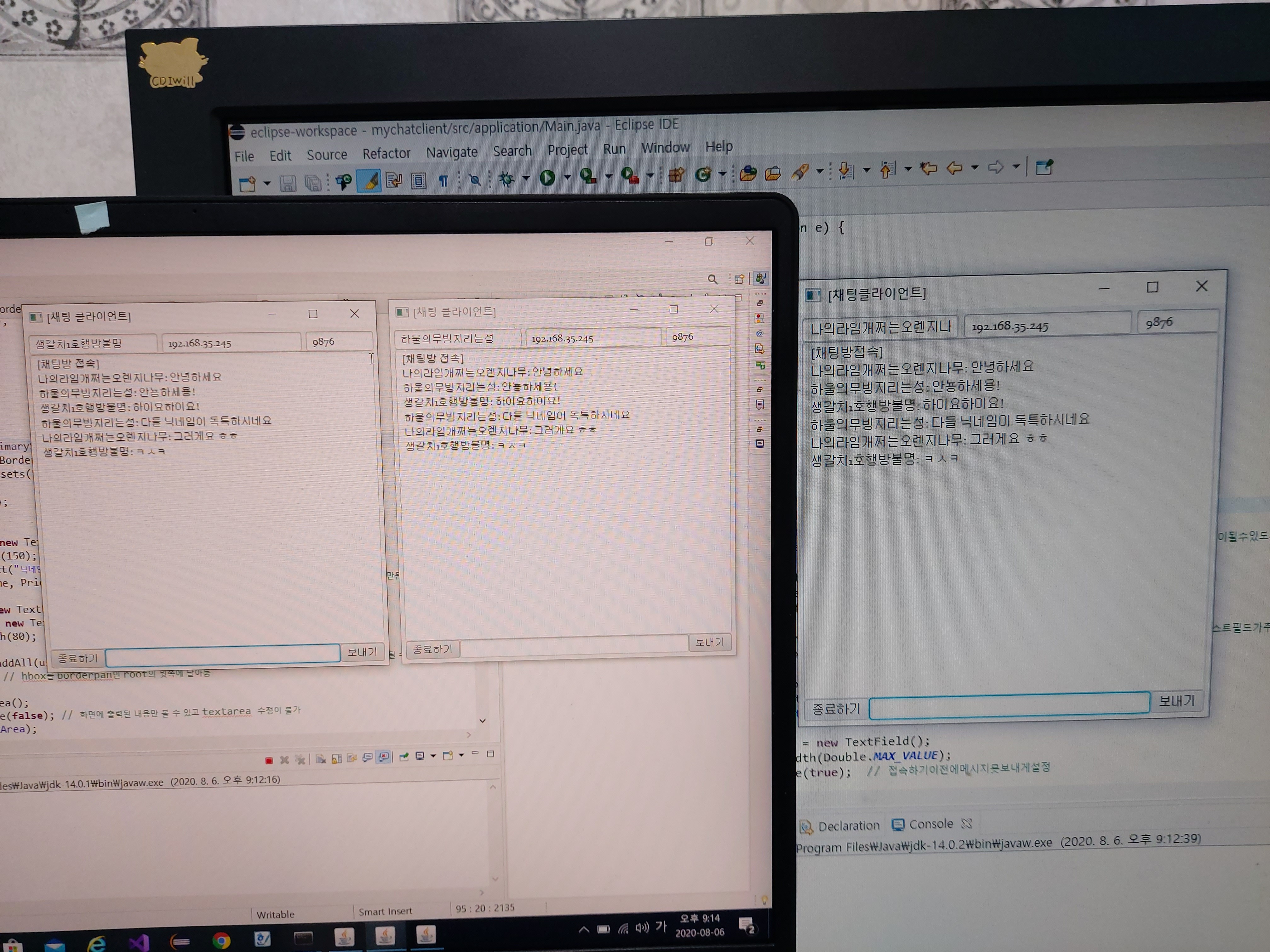Open the Refactor menu
The height and width of the screenshot is (952, 1270).
point(386,154)
